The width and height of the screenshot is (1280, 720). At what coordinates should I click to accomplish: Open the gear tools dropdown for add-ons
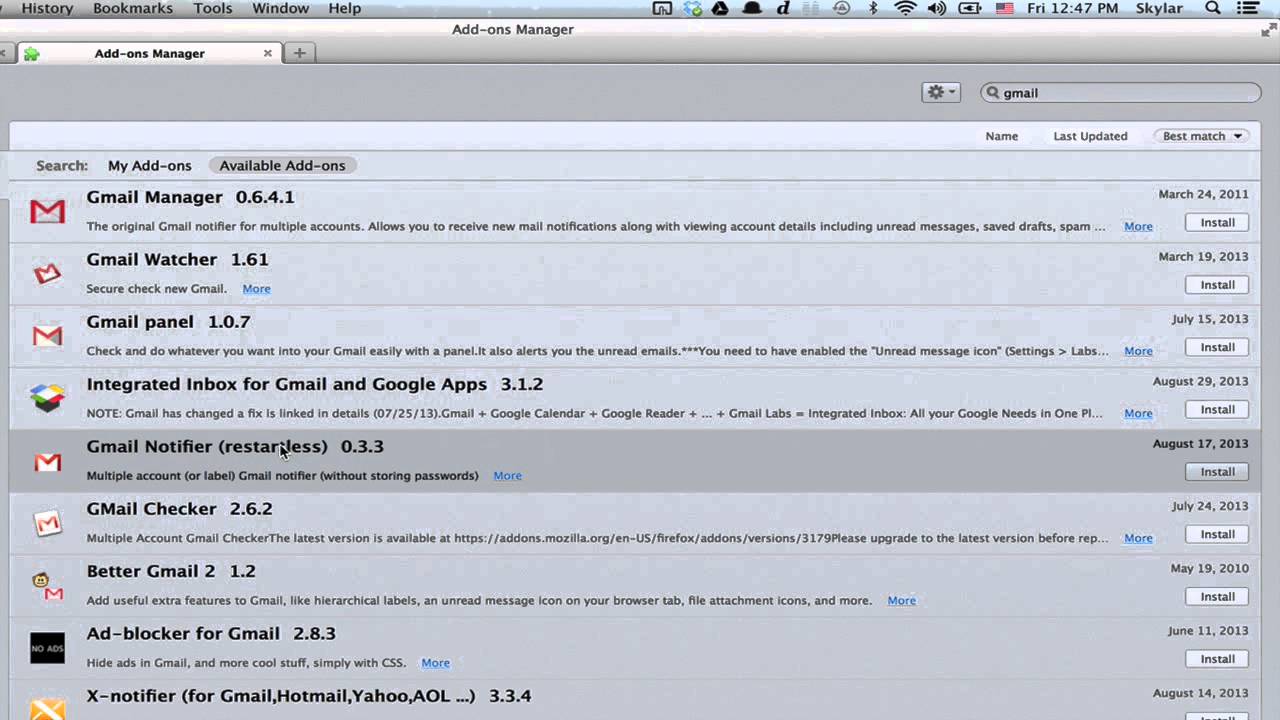[x=941, y=92]
